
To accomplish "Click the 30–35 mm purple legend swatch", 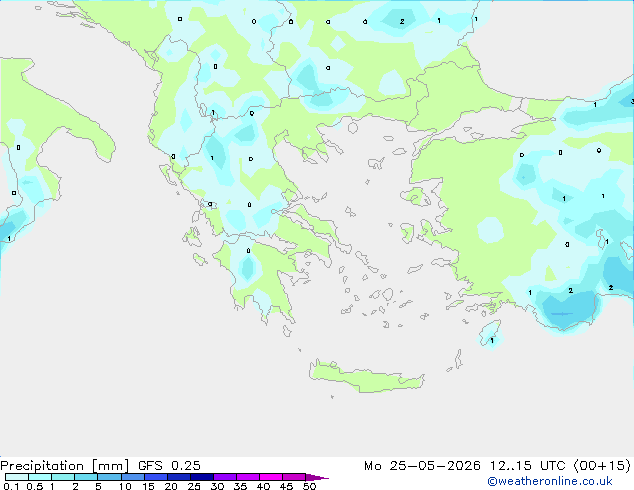I will click(x=225, y=477).
